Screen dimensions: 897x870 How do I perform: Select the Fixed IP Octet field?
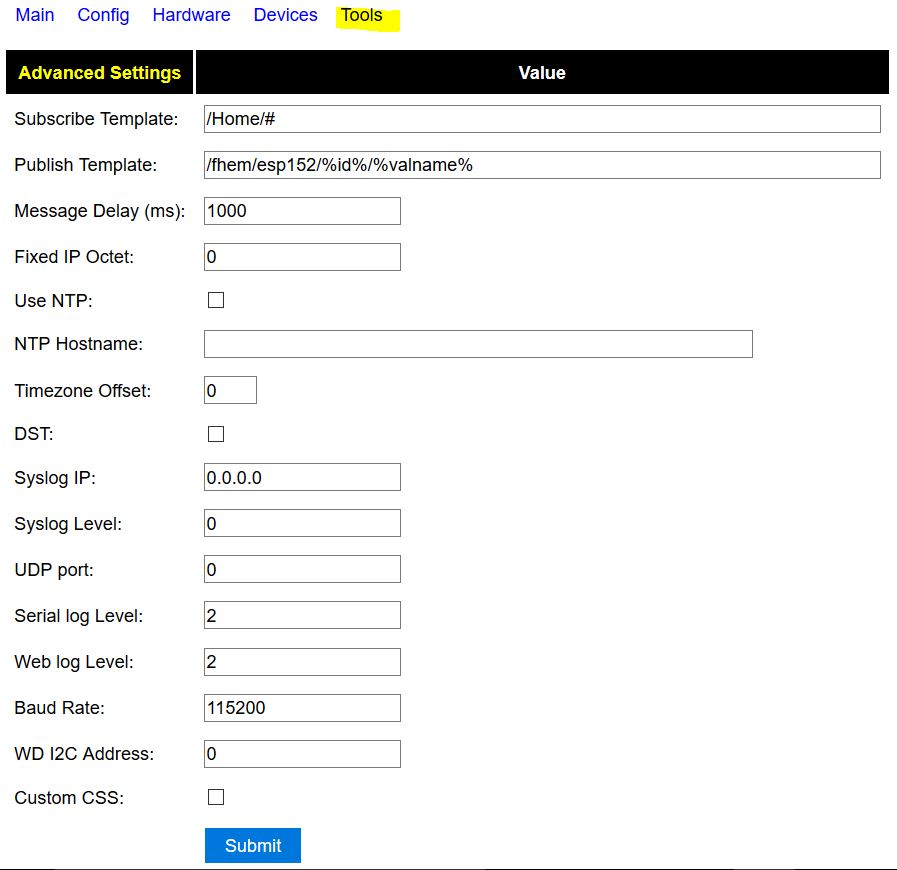click(302, 257)
